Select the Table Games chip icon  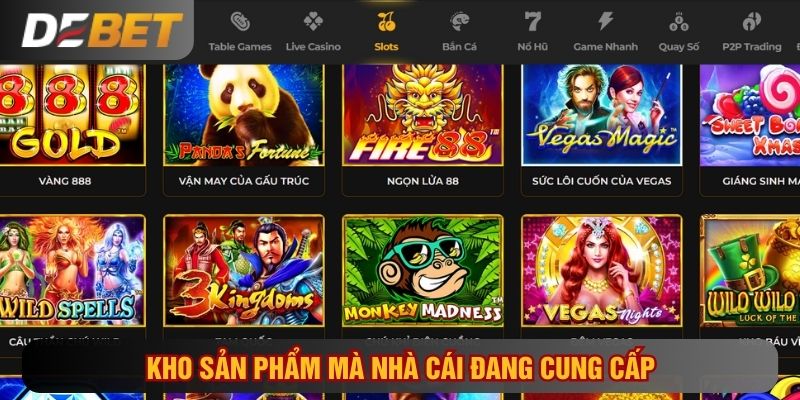click(240, 21)
